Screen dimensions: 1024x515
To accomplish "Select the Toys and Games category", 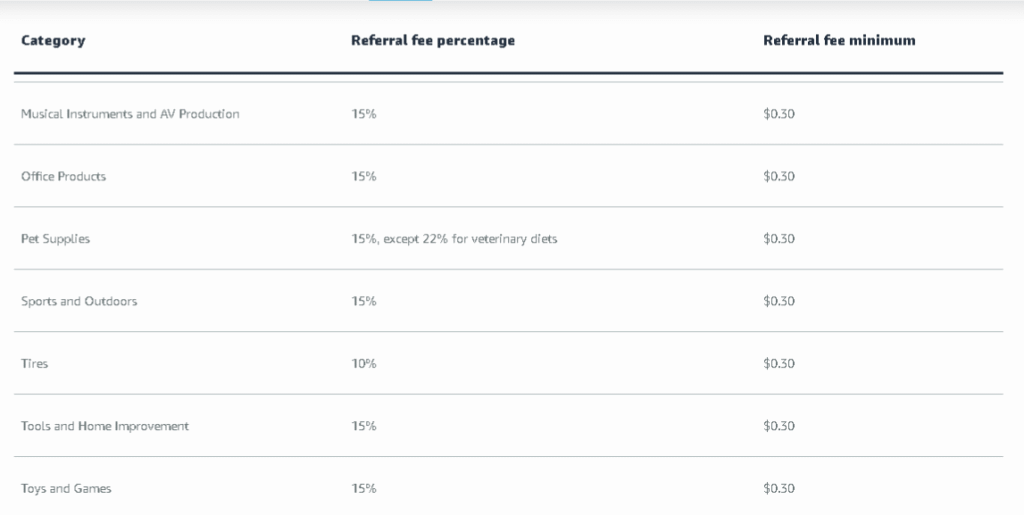I will [66, 489].
